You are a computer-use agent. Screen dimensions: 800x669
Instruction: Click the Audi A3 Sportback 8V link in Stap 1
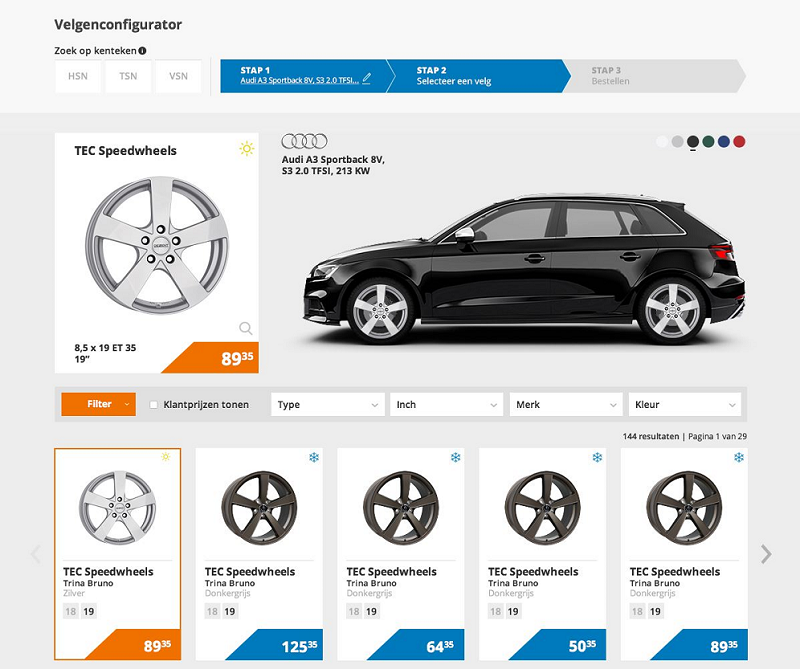pyautogui.click(x=299, y=81)
